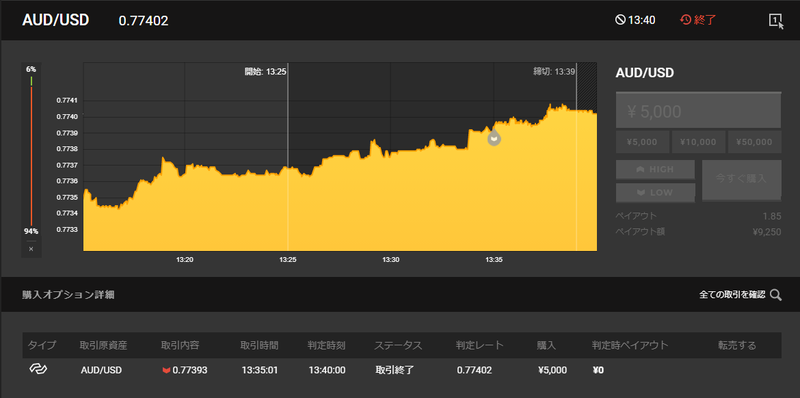Screen dimensions: 800x398
Task: Click the popup window icon in header
Action: click(776, 21)
